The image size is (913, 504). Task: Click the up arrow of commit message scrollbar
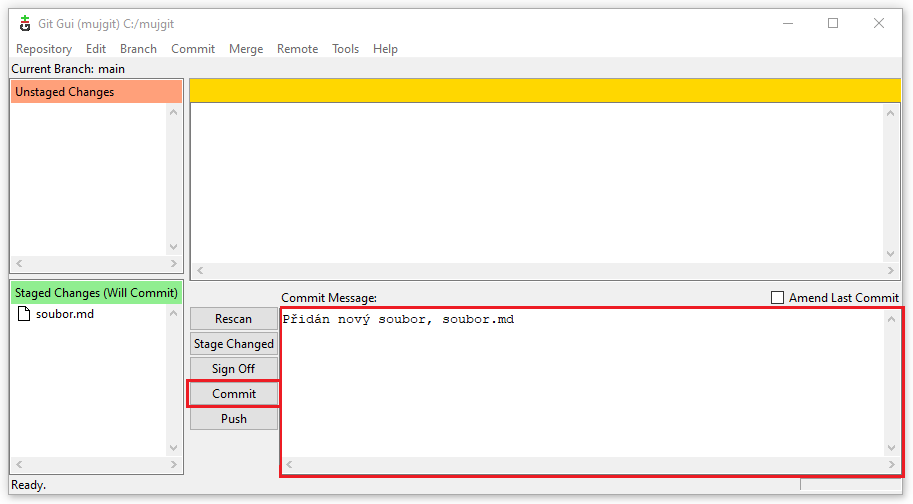[x=891, y=319]
